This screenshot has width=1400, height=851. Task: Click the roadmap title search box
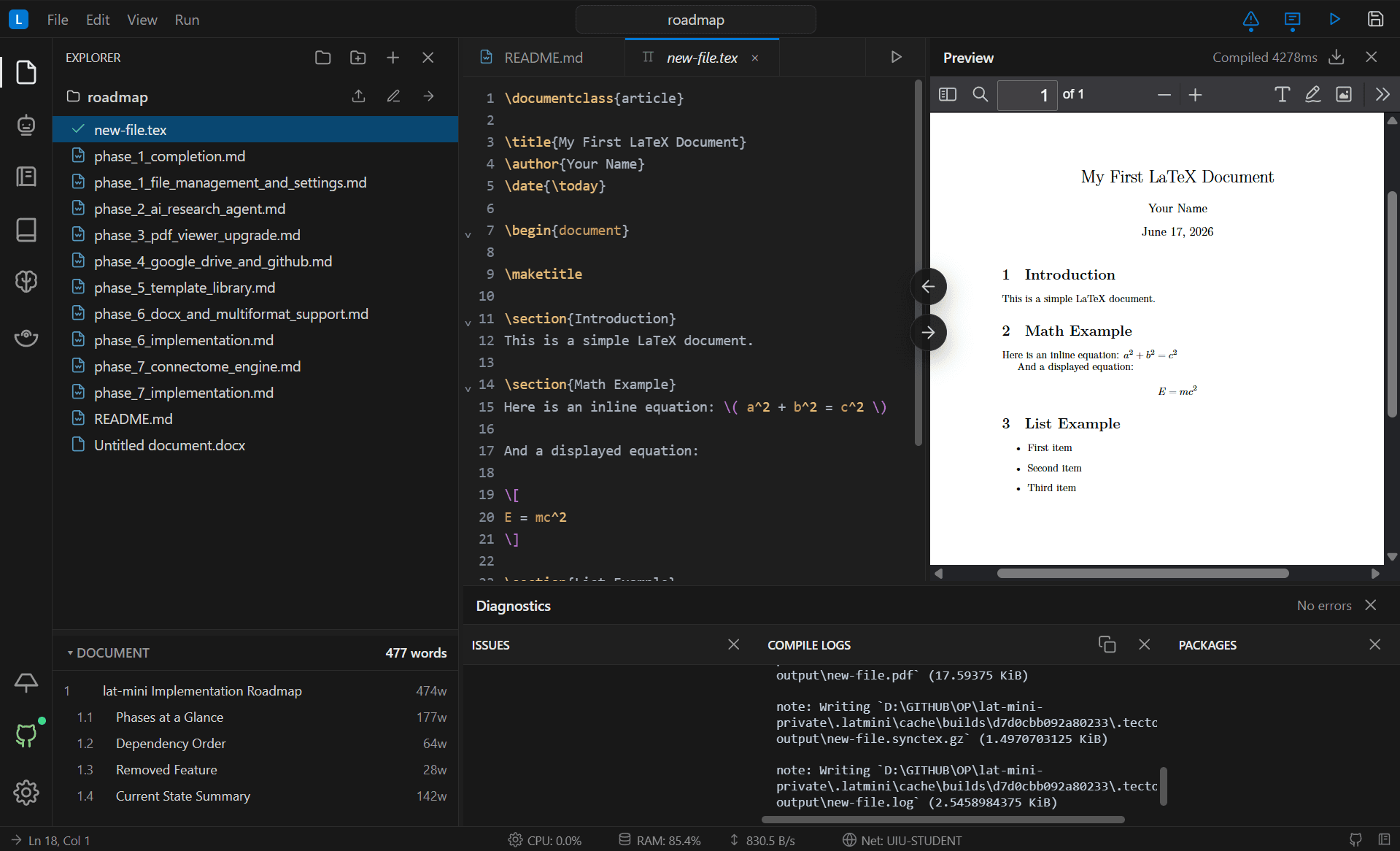[695, 20]
